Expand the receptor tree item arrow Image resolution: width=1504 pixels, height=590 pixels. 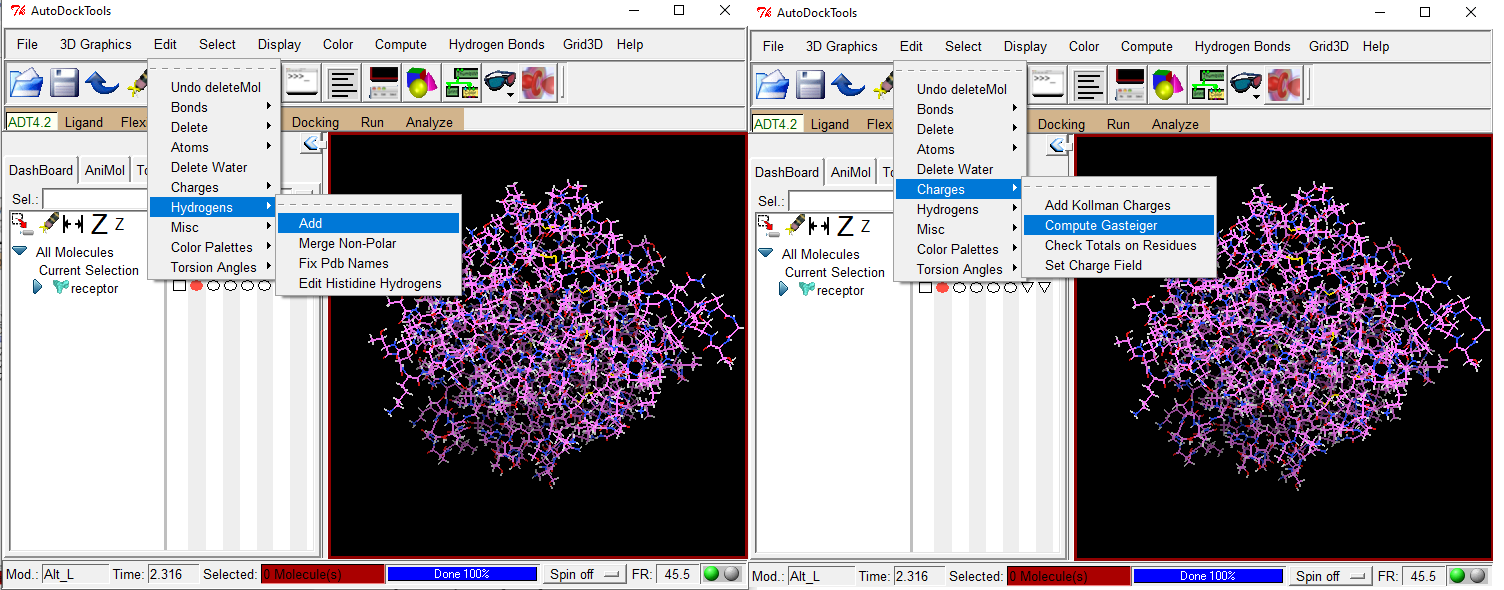tap(38, 288)
